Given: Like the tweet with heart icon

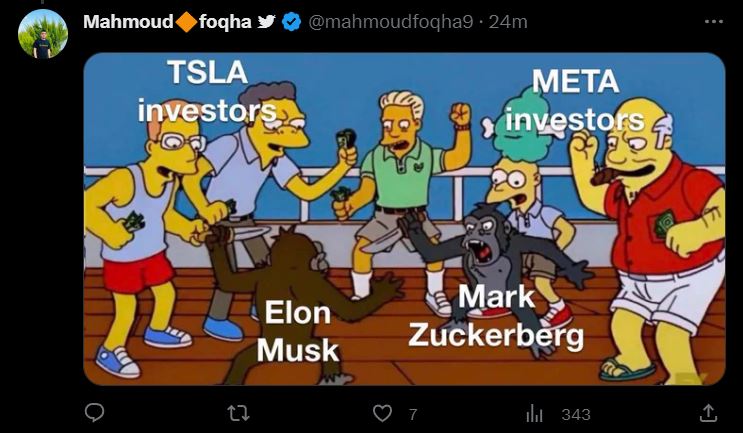Looking at the screenshot, I should (x=382, y=414).
